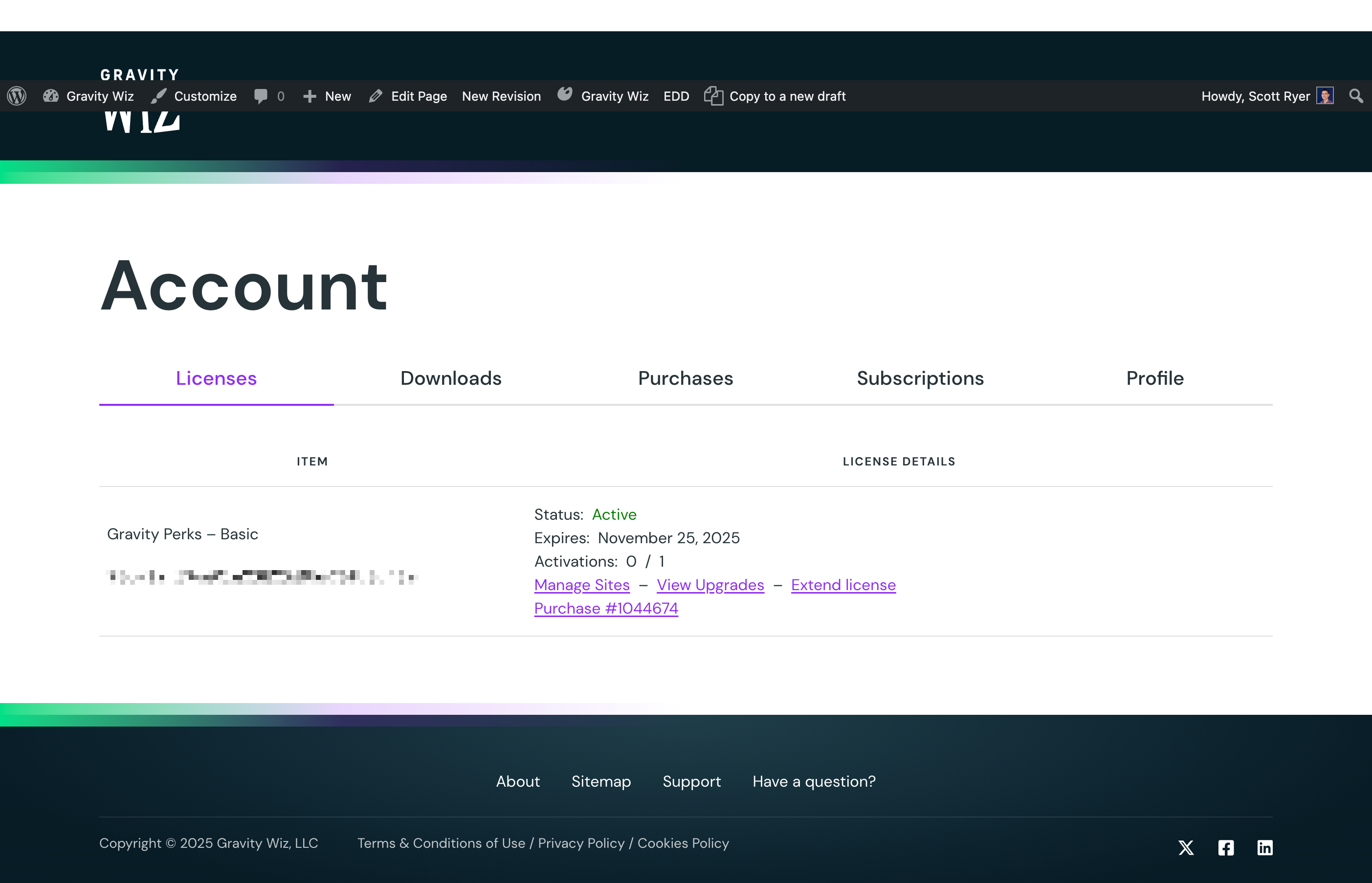Click Copy to a new draft text
The height and width of the screenshot is (883, 1372).
pyautogui.click(x=787, y=96)
